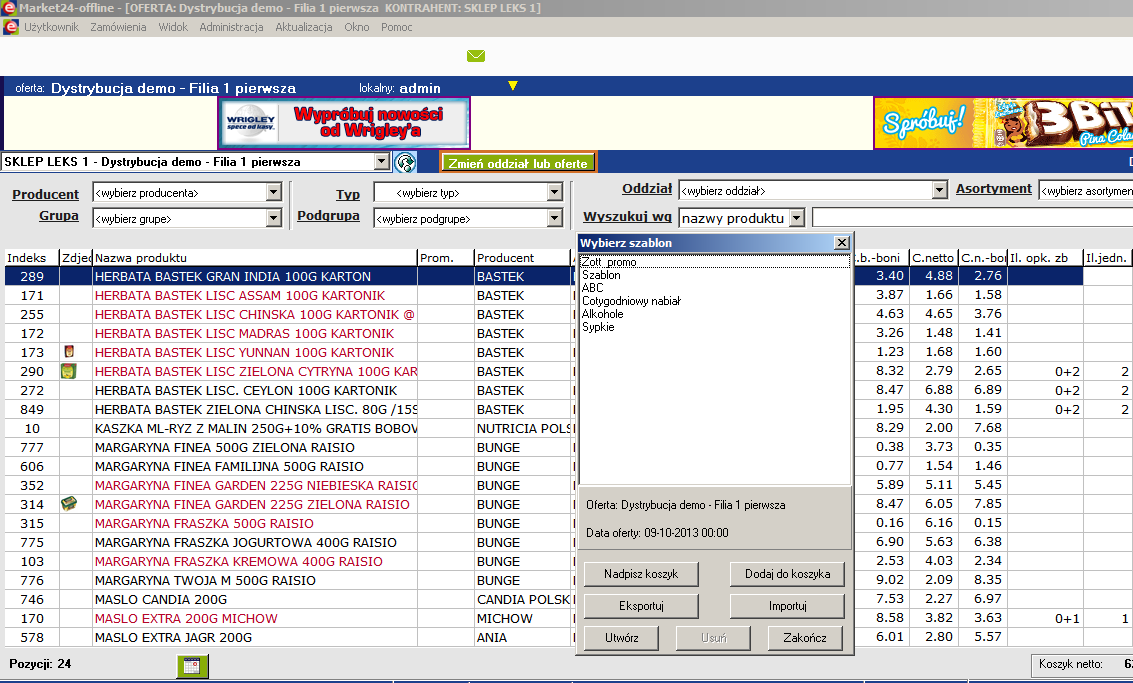
Task: Sort by the Producent column header
Action: [522, 257]
